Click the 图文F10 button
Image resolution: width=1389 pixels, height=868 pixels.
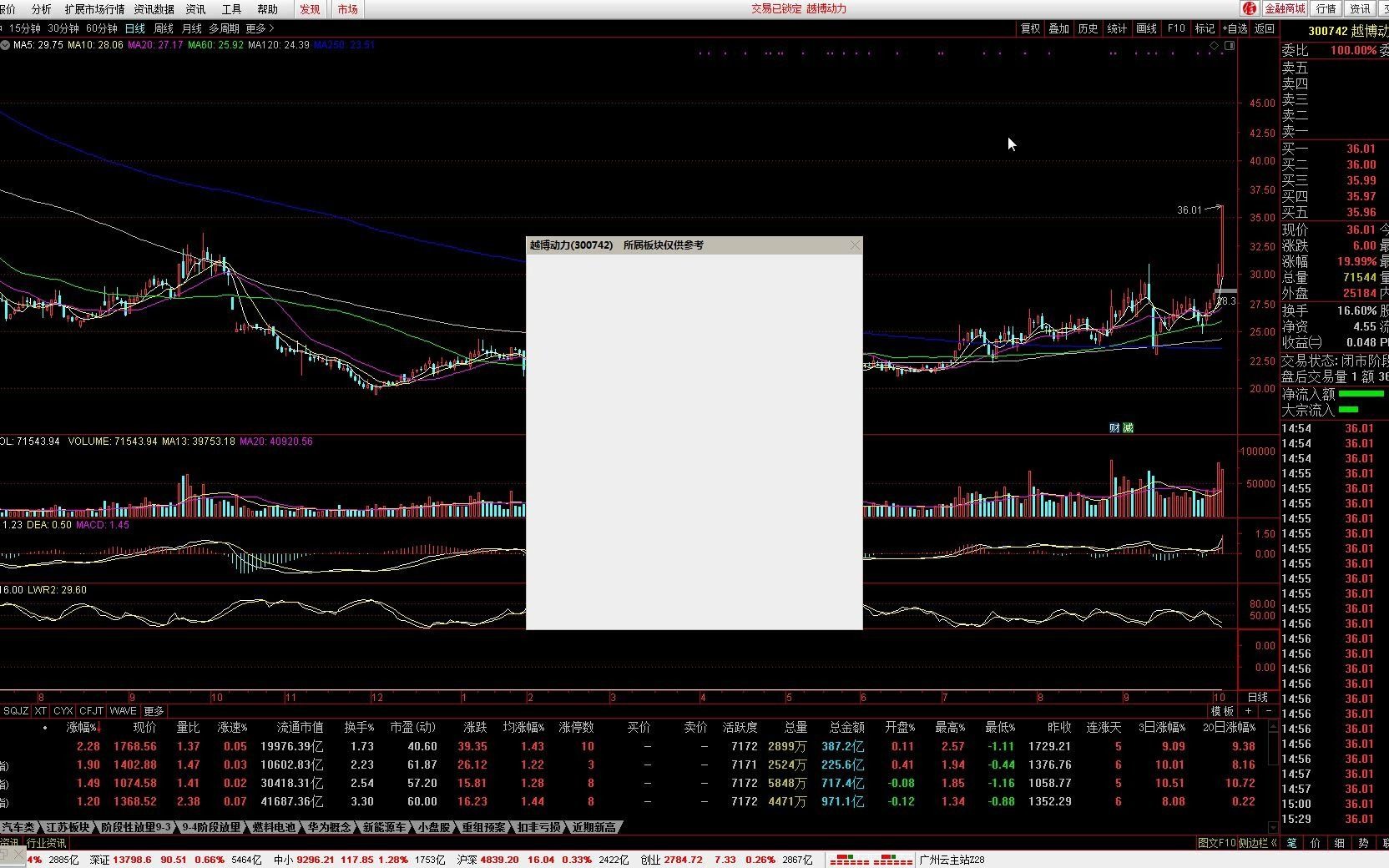click(x=1216, y=843)
